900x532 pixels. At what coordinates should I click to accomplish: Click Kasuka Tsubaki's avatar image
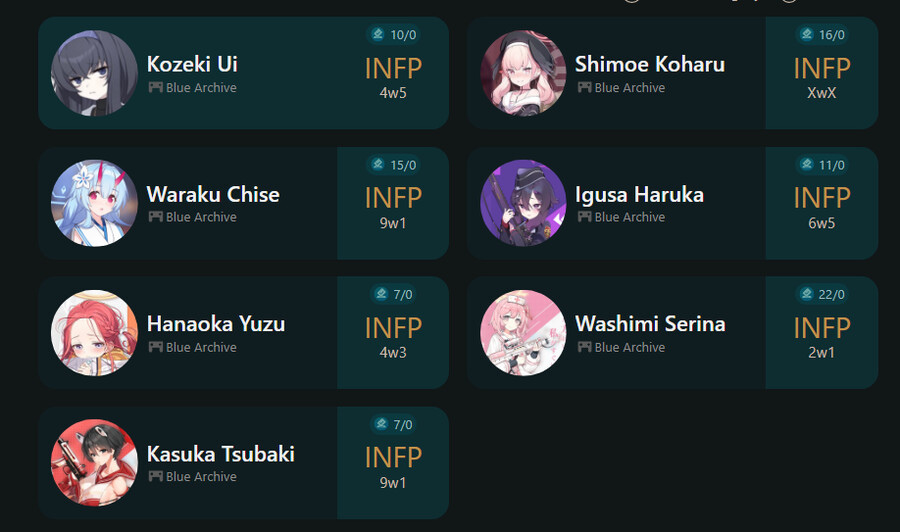pyautogui.click(x=94, y=462)
